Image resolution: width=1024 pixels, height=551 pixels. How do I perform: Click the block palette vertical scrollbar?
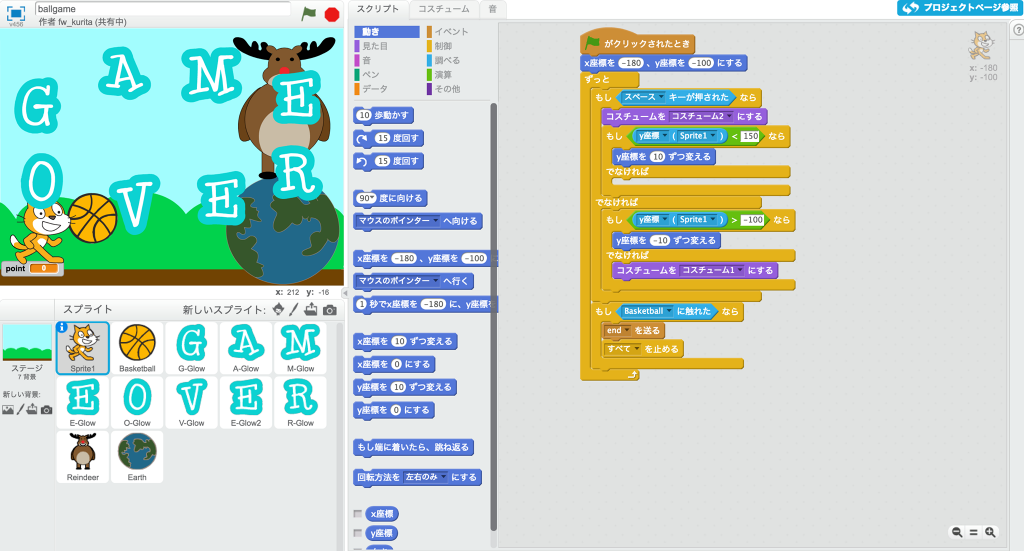pyautogui.click(x=494, y=317)
